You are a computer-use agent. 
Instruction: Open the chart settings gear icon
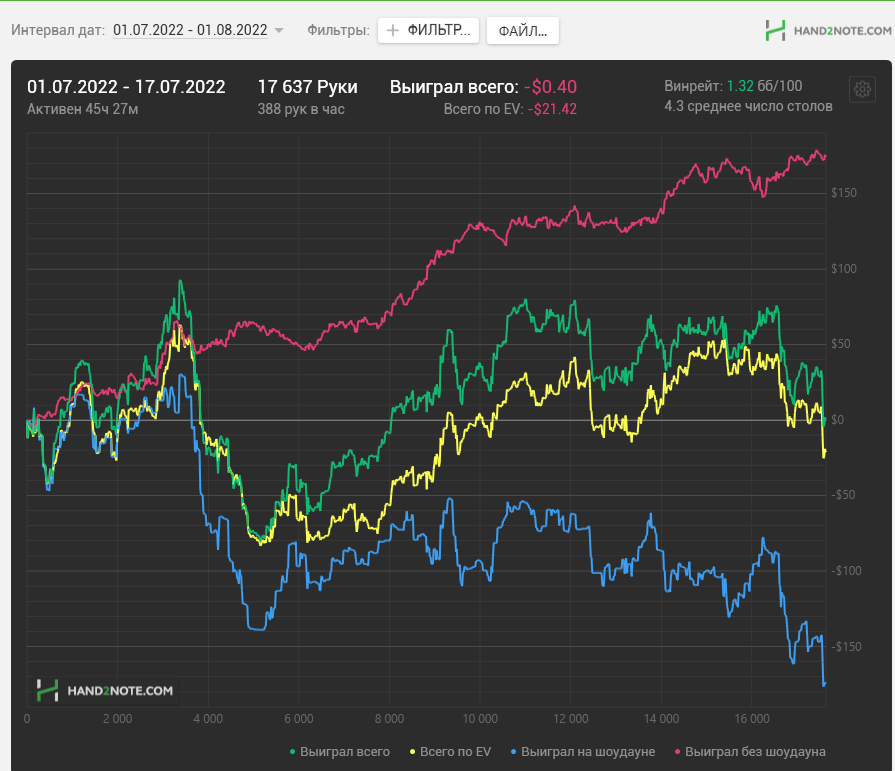(x=862, y=89)
